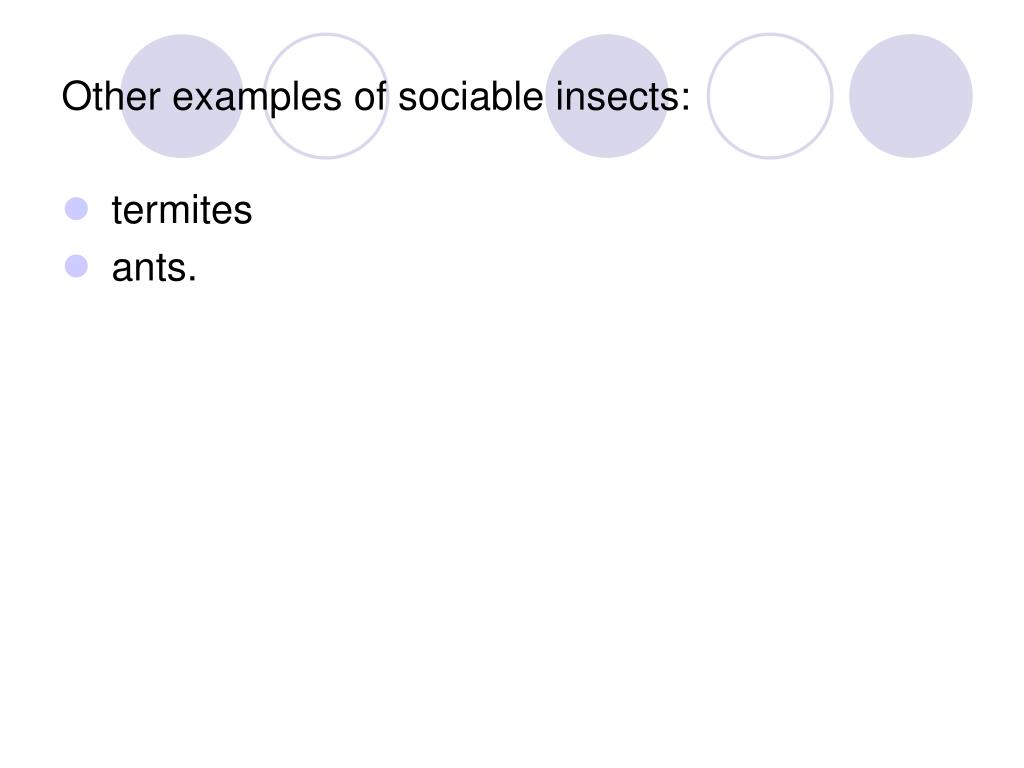Viewport: 1024px width, 768px height.
Task: Click the letter a starting 'ants'
Action: [121, 270]
